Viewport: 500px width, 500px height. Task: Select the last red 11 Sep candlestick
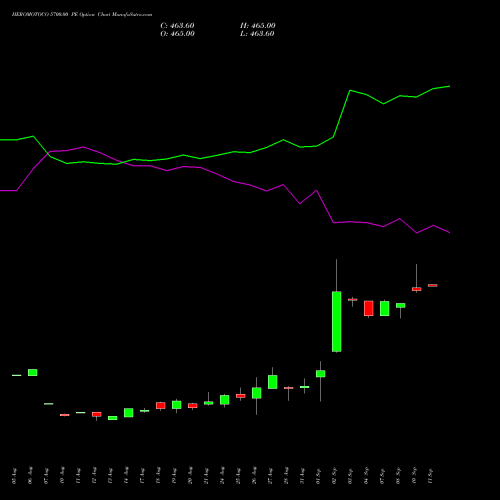pos(432,285)
